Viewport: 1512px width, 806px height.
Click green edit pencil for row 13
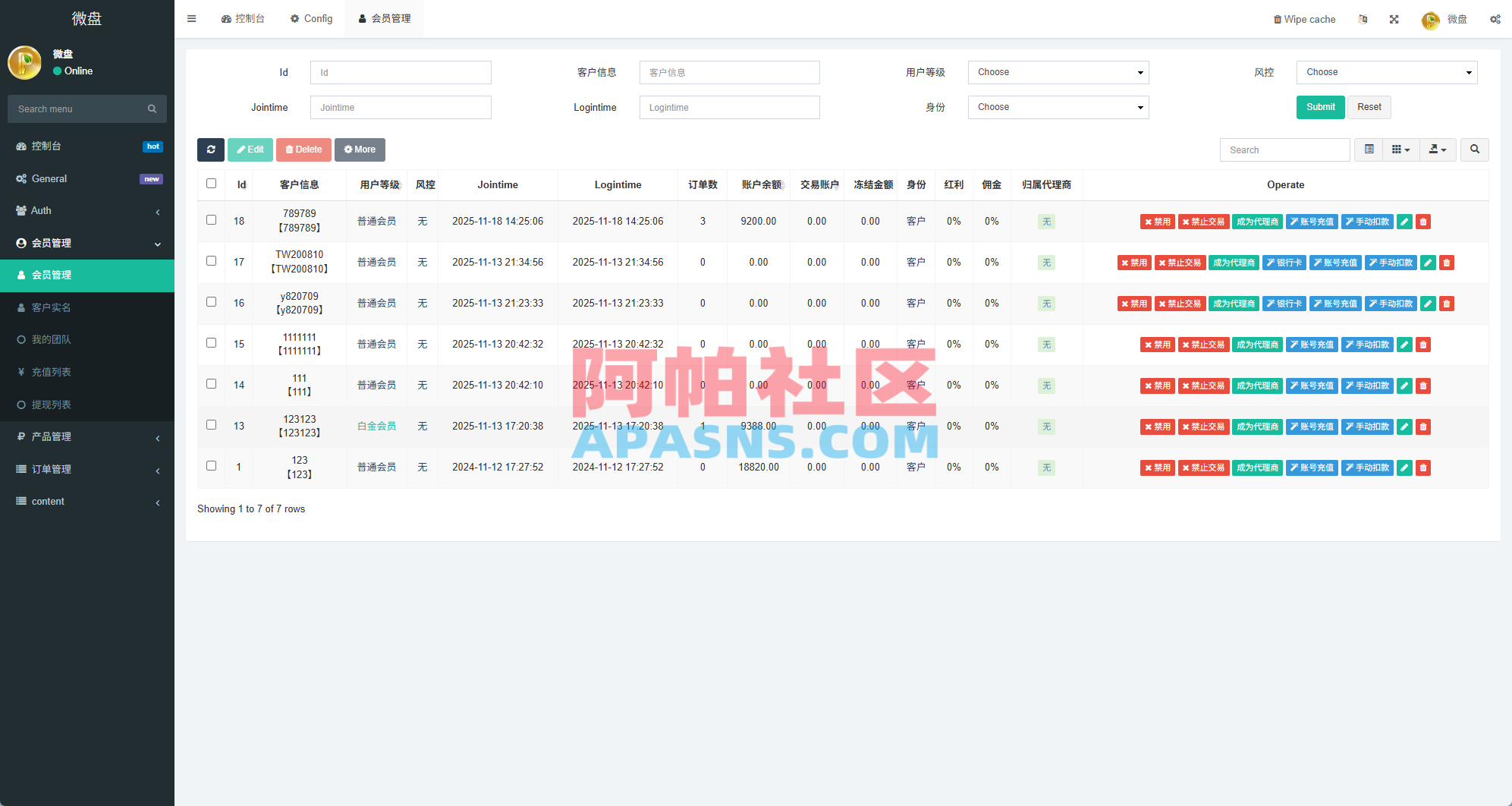click(1404, 427)
